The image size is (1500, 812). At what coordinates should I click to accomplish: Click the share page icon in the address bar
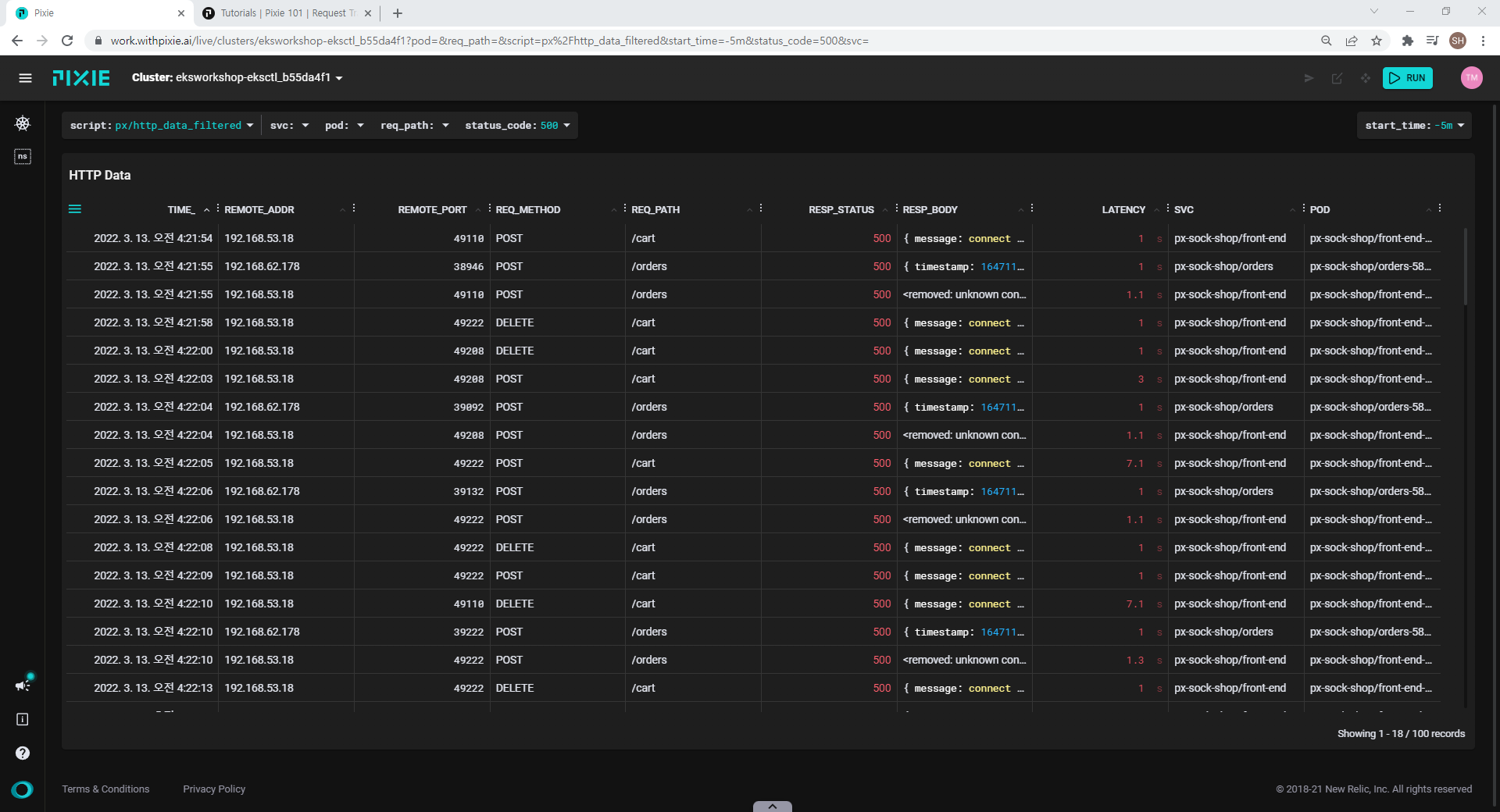pos(1352,41)
